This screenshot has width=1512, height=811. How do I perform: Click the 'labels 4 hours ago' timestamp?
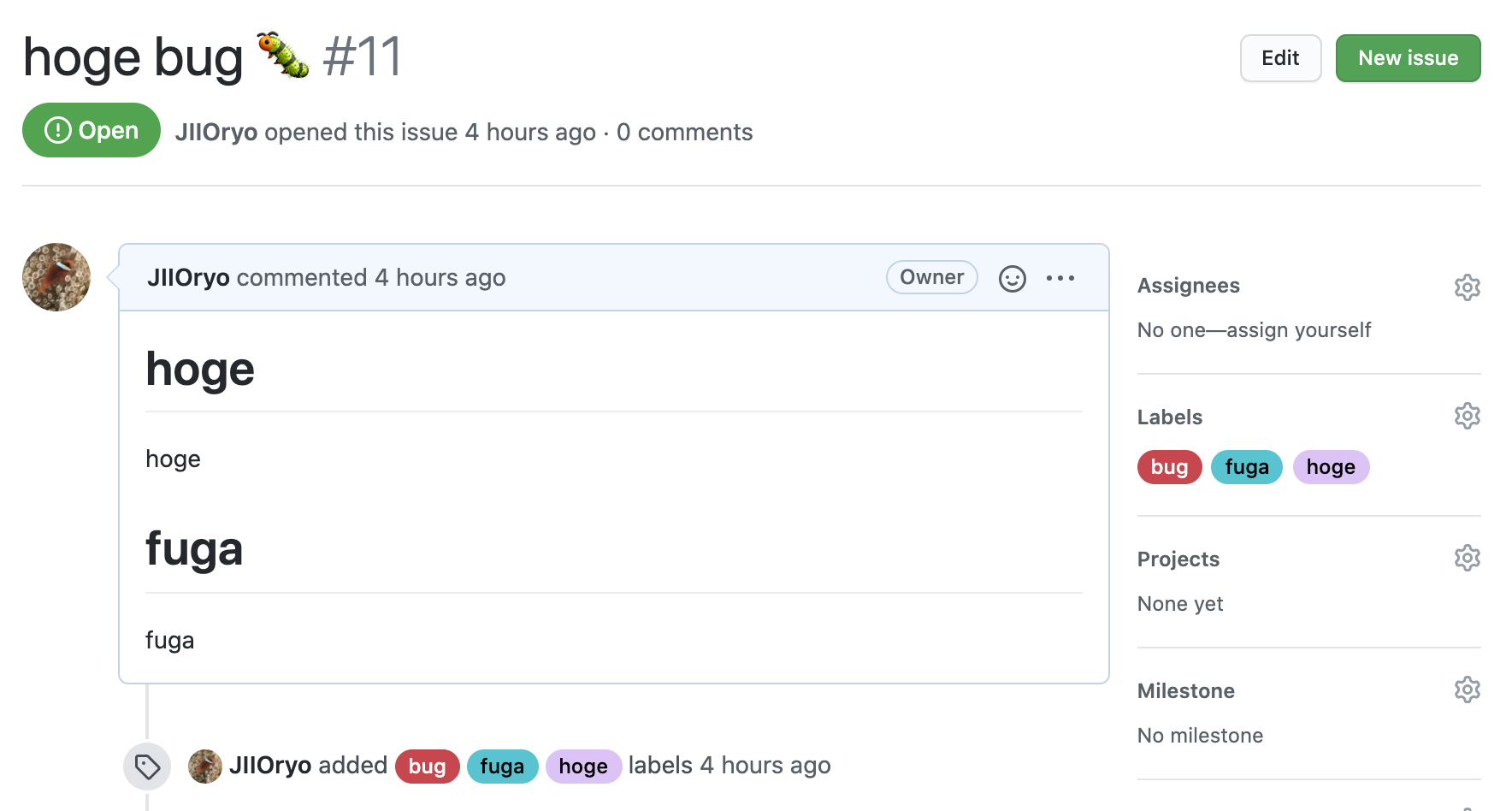[729, 766]
